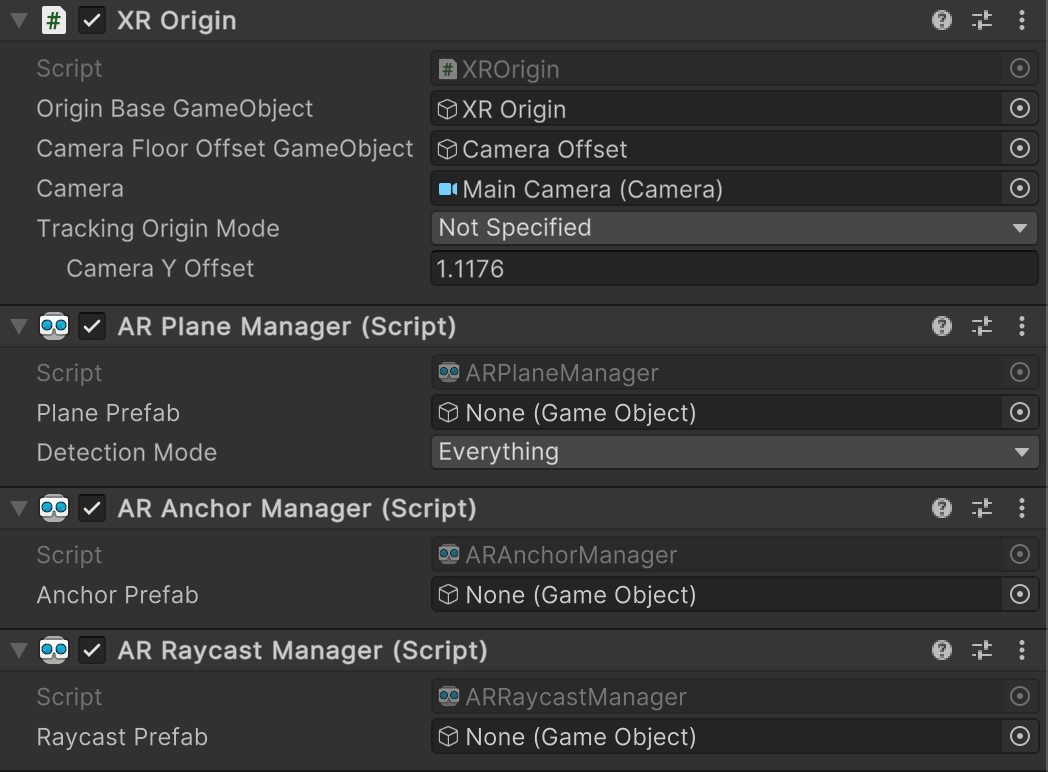Screen dimensions: 1048x772
Task: Click the Camera Offset object reference field
Action: coord(700,148)
